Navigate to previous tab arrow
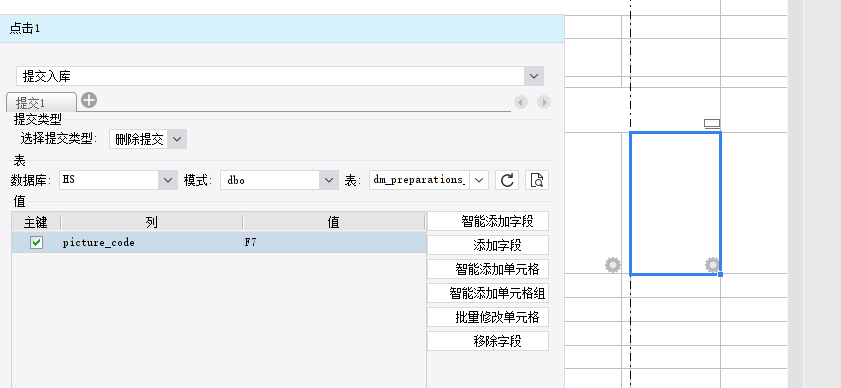This screenshot has width=841, height=388. point(521,102)
